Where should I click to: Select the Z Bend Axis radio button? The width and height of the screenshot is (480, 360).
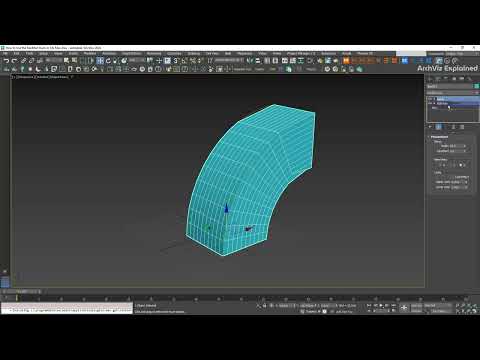461,165
